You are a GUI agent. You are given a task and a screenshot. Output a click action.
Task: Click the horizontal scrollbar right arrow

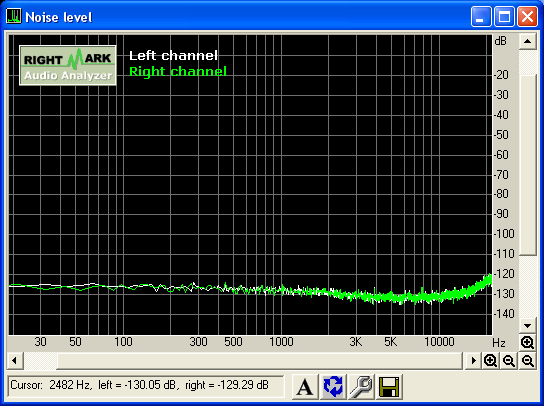[473, 361]
